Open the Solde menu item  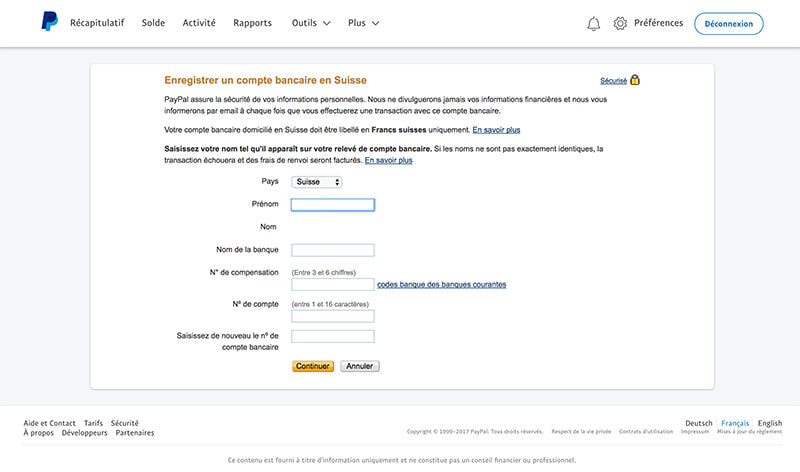[153, 23]
